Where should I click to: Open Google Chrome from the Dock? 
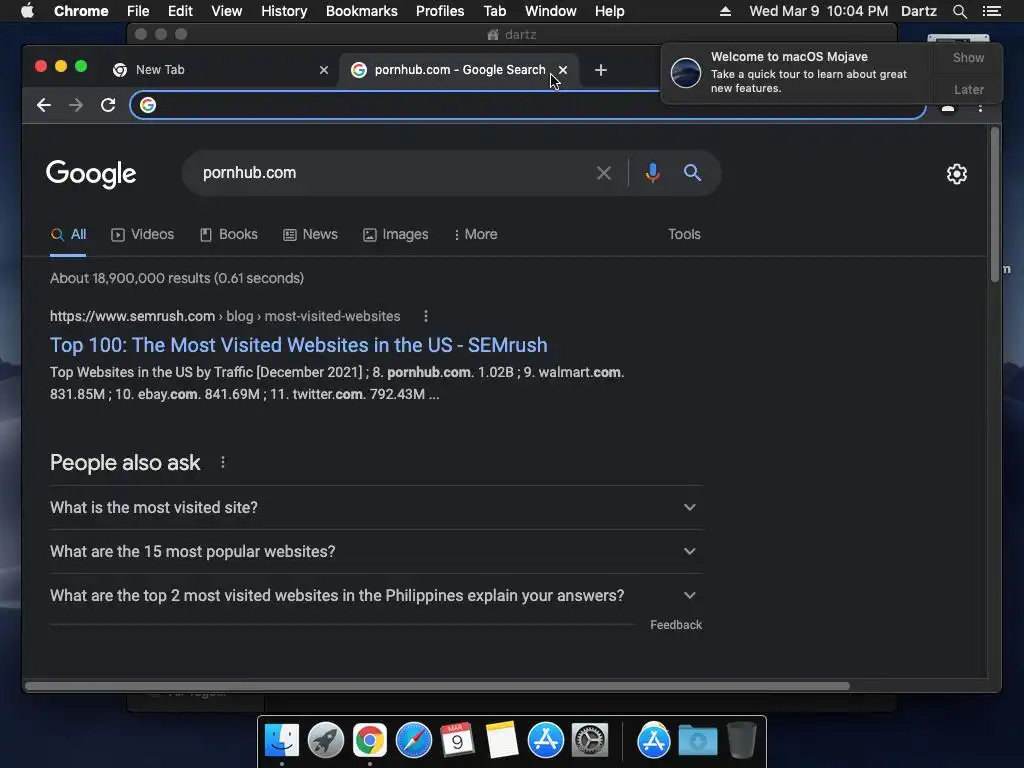pyautogui.click(x=370, y=741)
